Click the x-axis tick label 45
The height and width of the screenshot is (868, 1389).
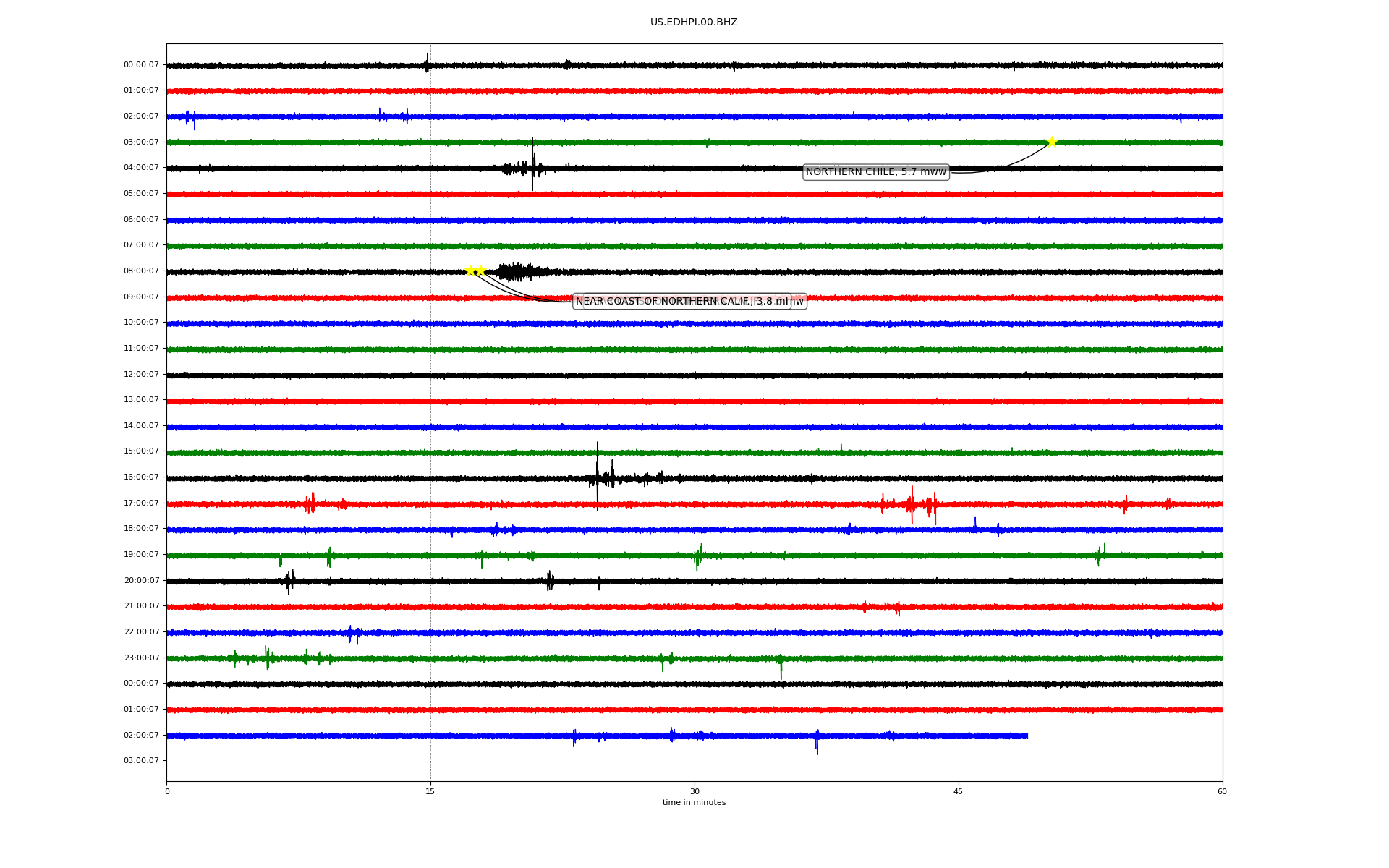(959, 792)
